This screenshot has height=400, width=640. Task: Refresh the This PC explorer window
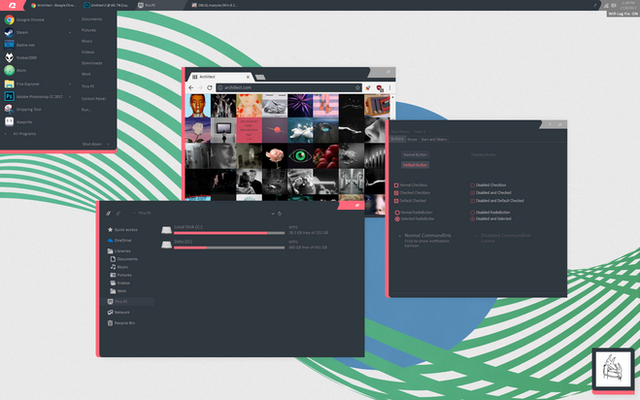(280, 213)
